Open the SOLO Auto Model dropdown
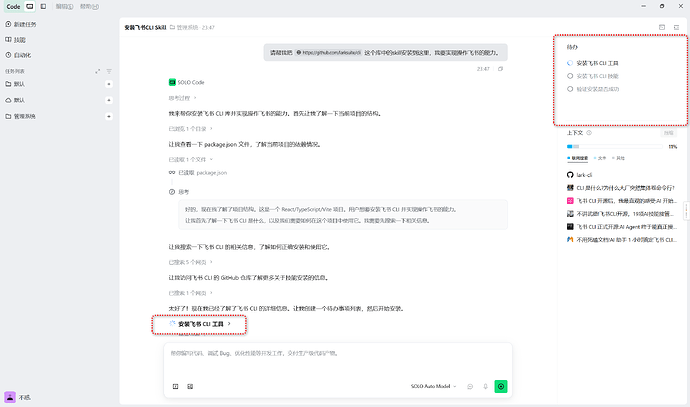Screen dimensions: 690x407 (x=433, y=386)
